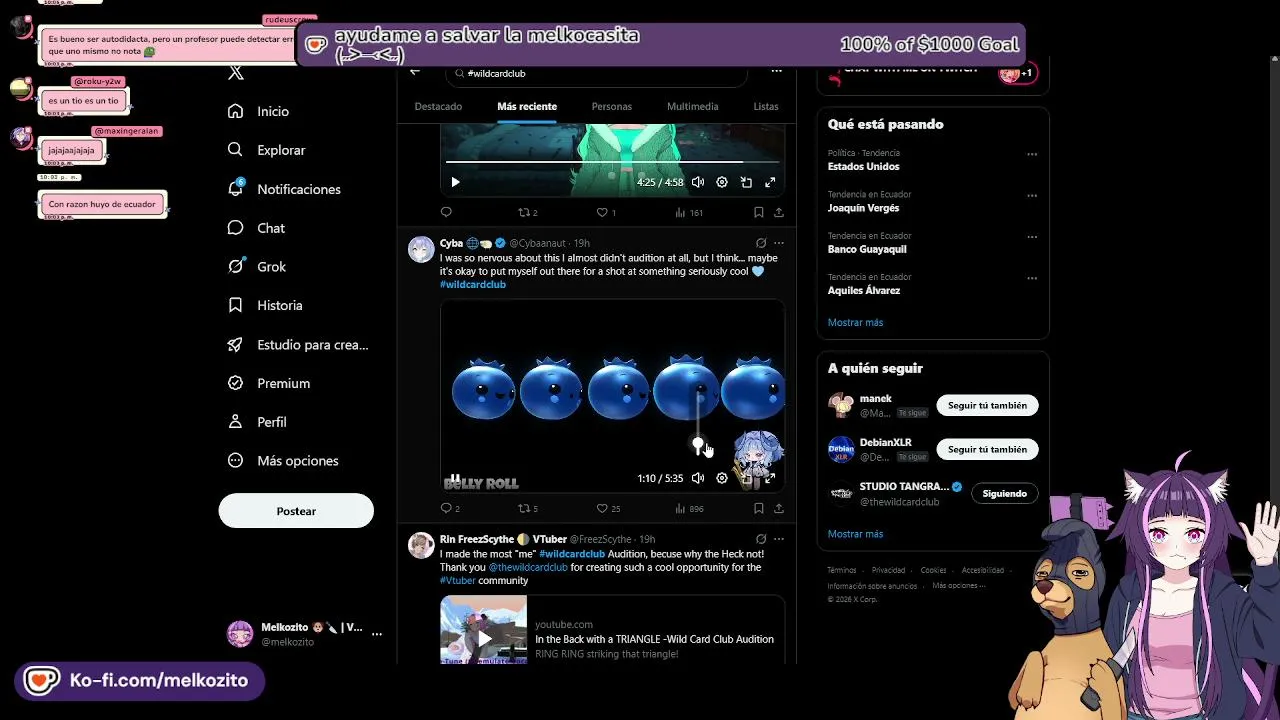The image size is (1280, 720).
Task: Like the post with 1 like
Action: [x=606, y=212]
